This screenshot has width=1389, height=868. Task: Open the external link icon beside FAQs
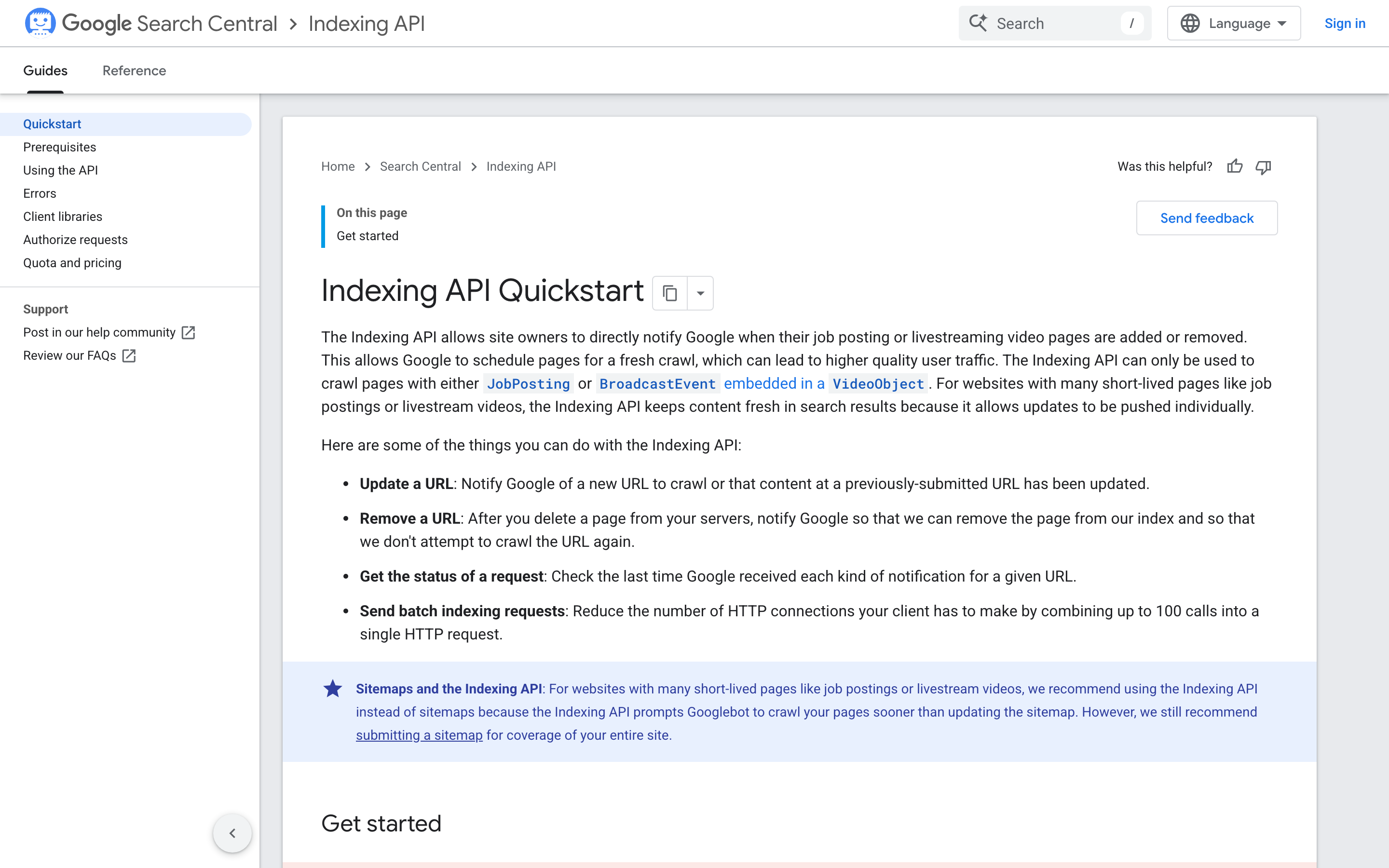129,356
